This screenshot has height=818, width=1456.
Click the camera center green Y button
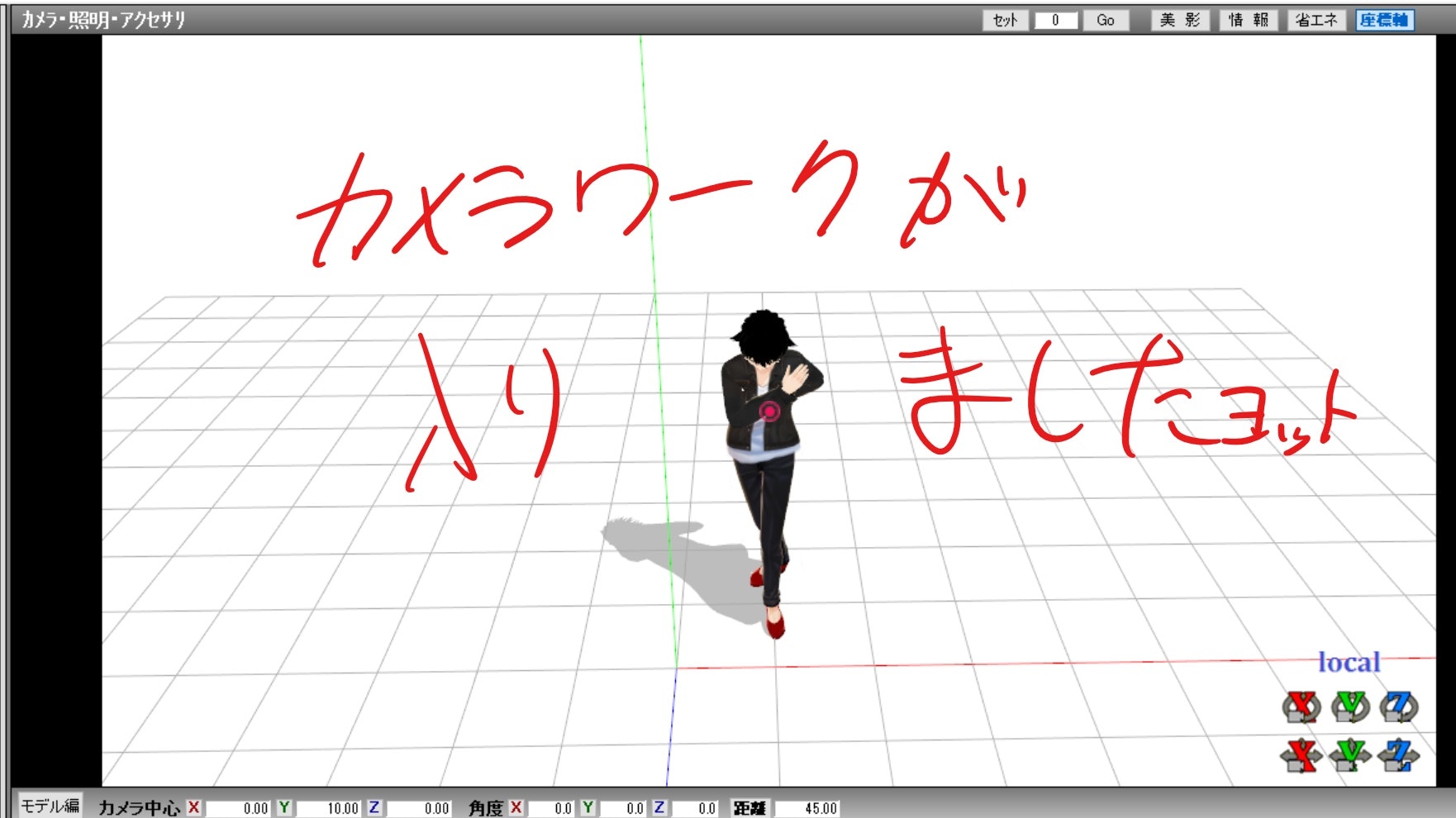pyautogui.click(x=283, y=808)
